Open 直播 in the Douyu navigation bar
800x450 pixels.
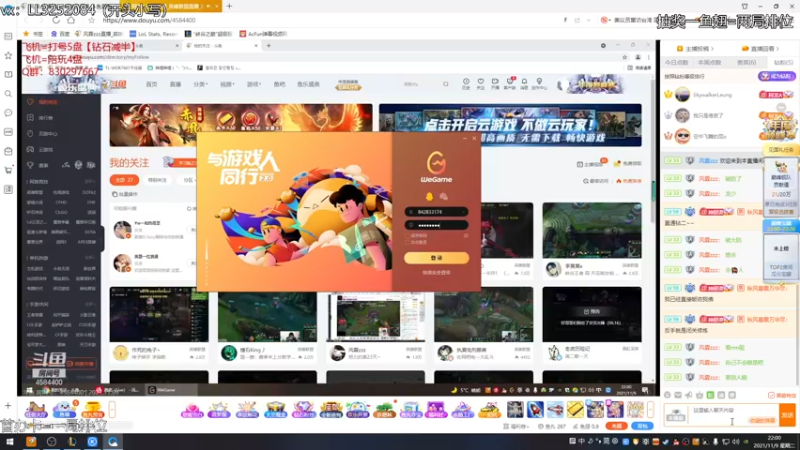pyautogui.click(x=176, y=84)
